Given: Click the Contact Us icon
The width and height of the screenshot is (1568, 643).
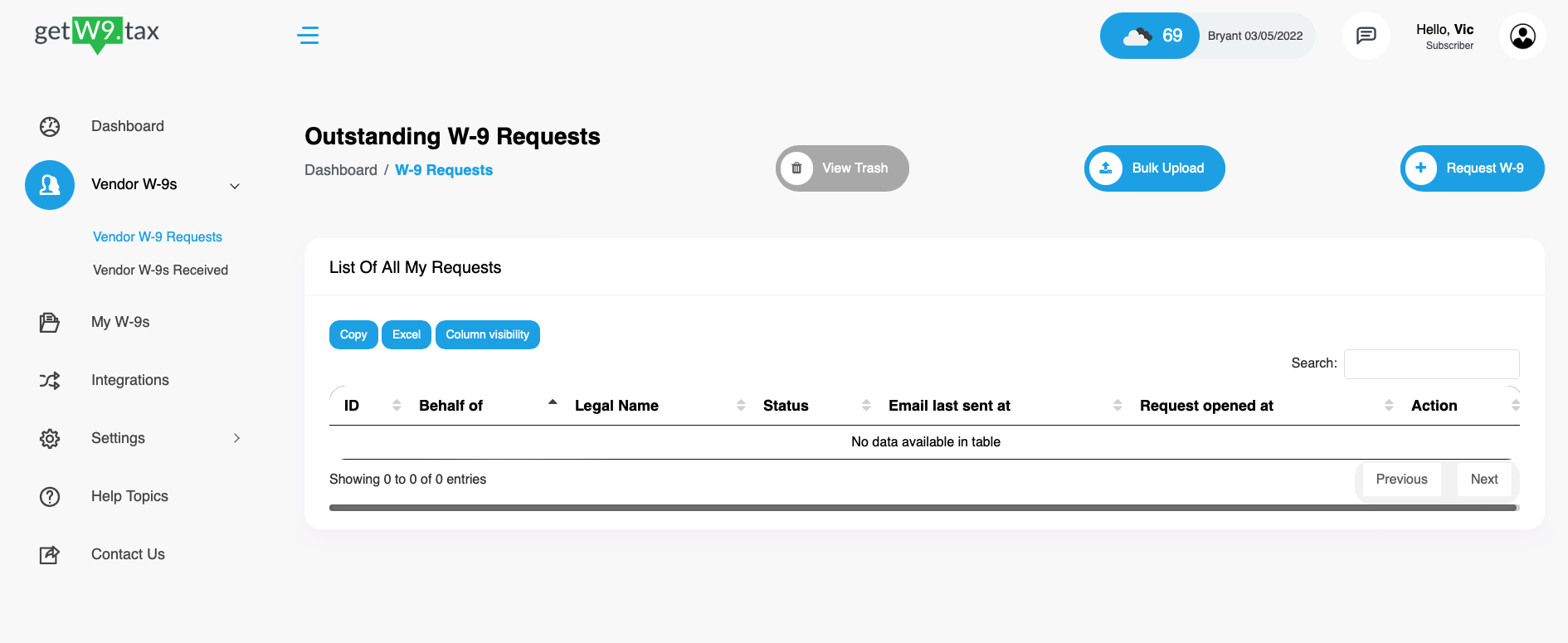Looking at the screenshot, I should (x=50, y=554).
